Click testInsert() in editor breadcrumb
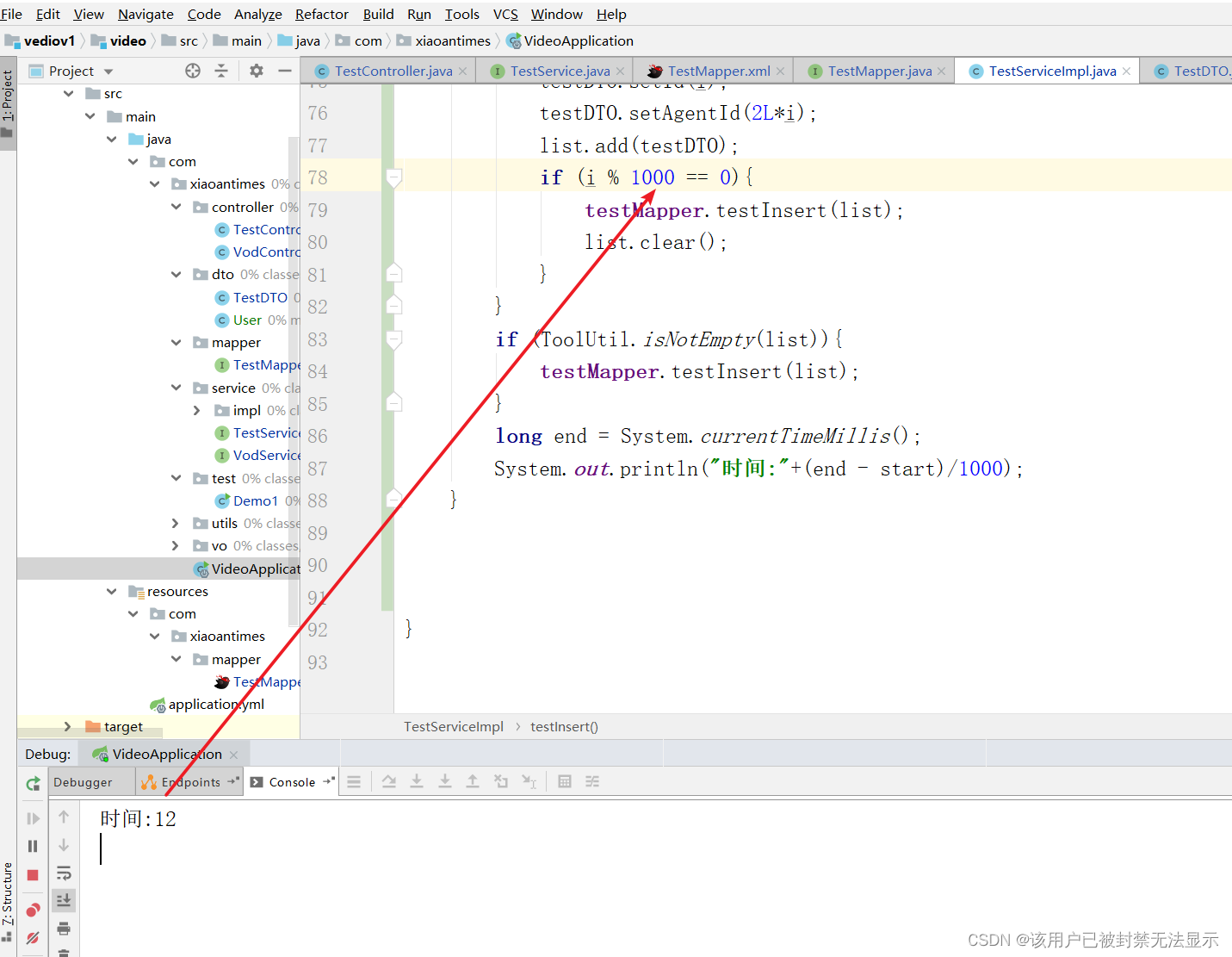Viewport: 1232px width, 957px height. (564, 727)
